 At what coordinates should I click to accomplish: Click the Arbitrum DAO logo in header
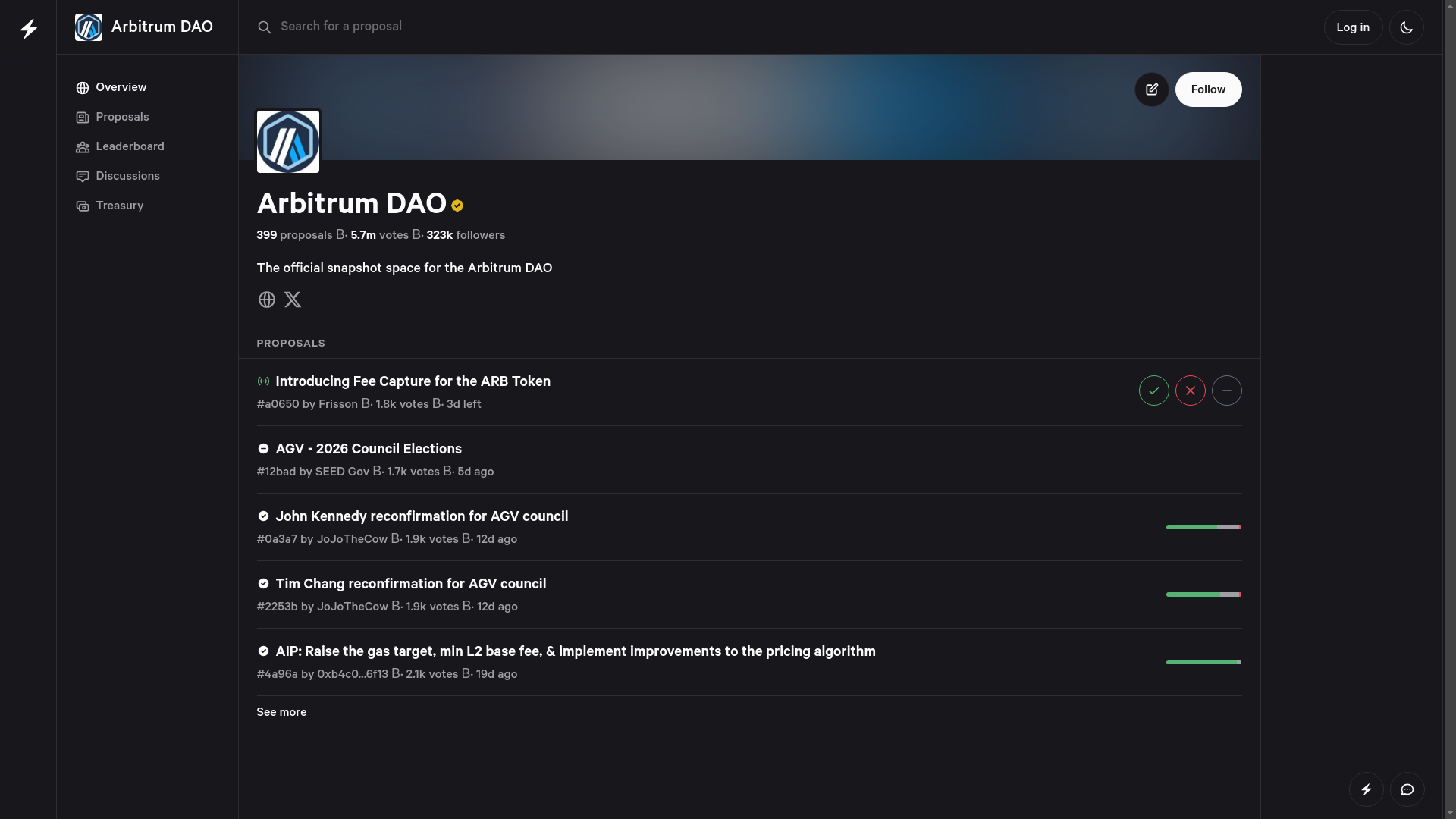(x=89, y=27)
